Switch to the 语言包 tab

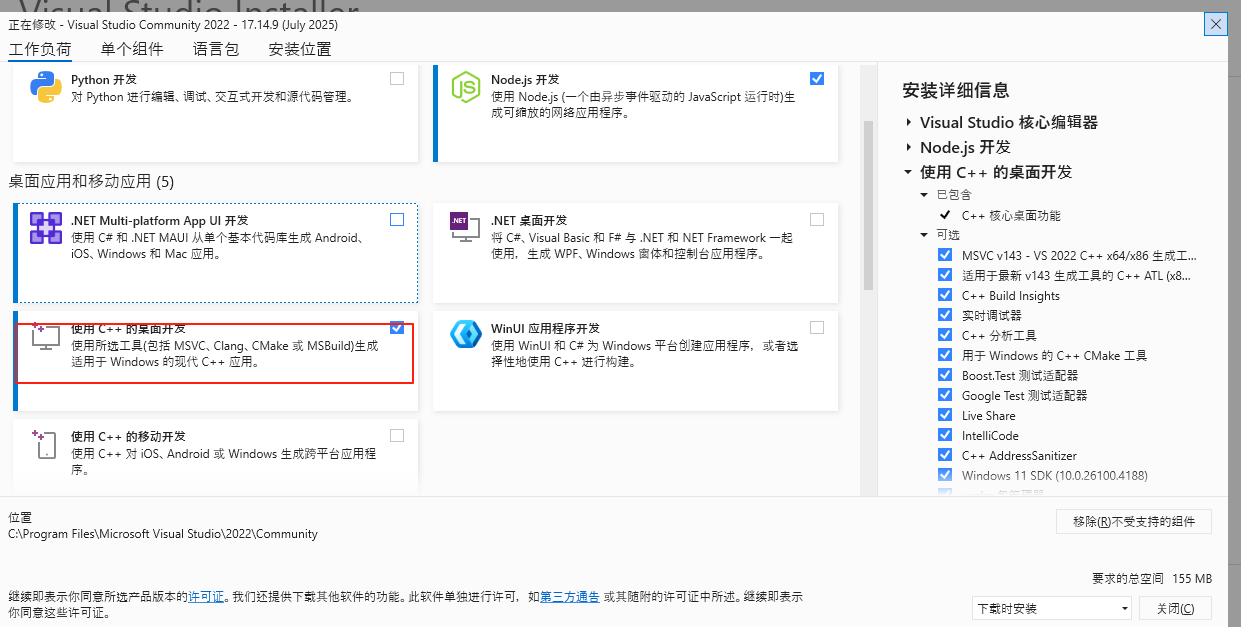tap(216, 49)
